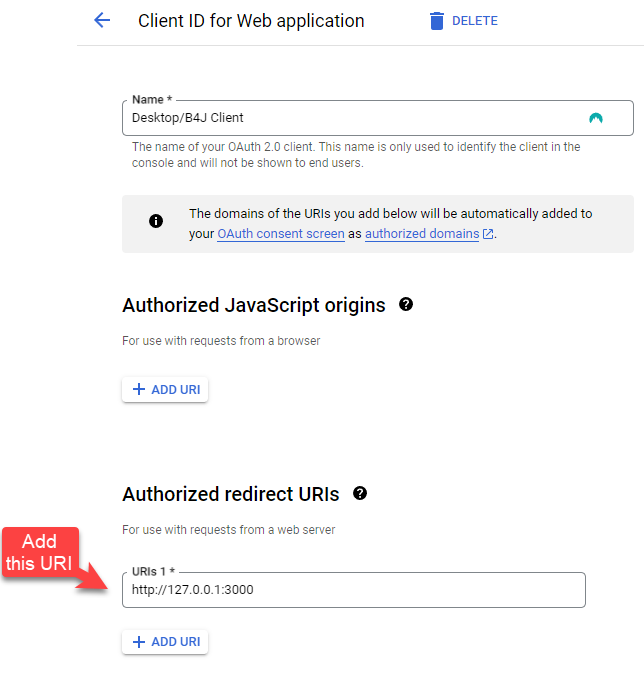
Task: Click the info icon in notice banner
Action: click(x=156, y=222)
